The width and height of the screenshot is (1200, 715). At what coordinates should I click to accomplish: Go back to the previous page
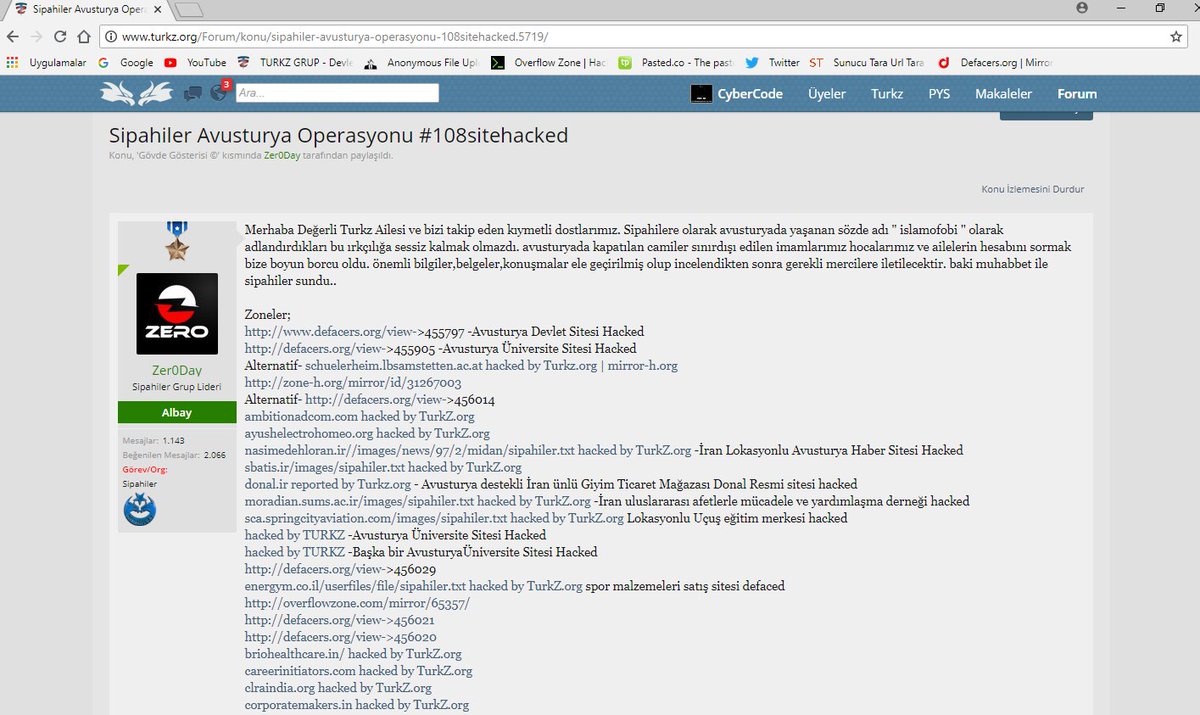coord(12,36)
